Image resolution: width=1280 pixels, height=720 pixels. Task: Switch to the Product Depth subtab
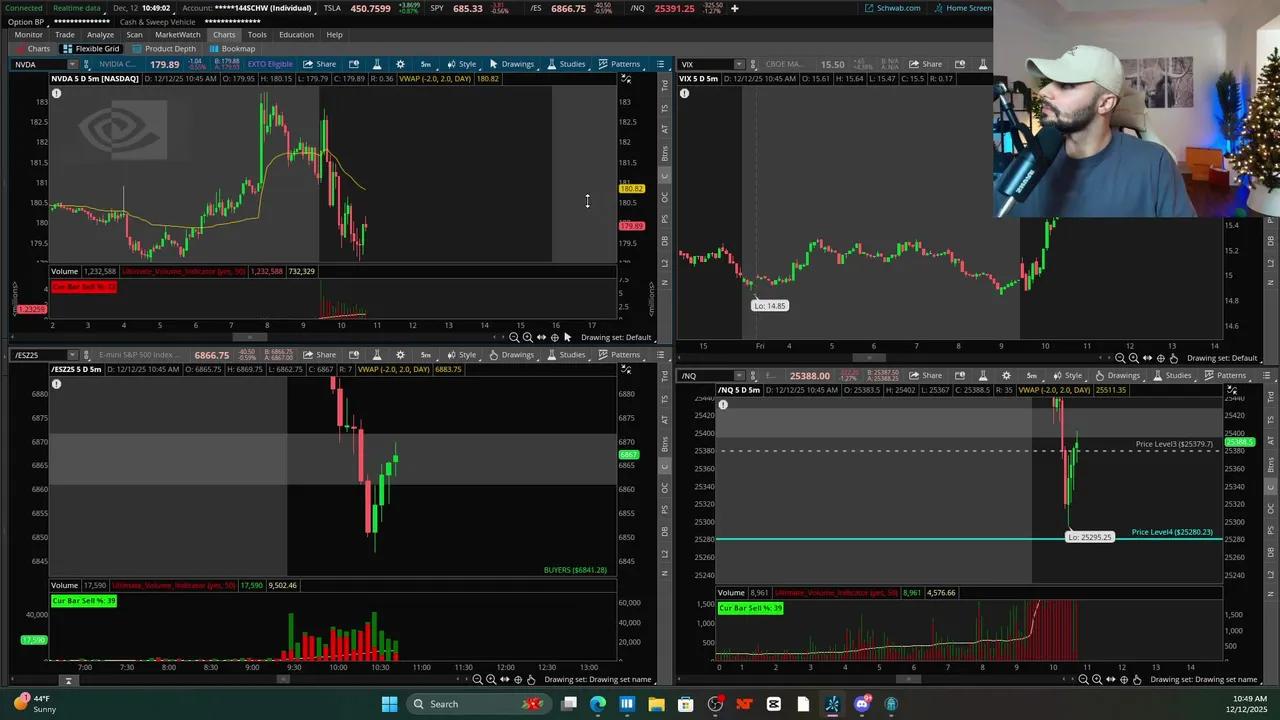point(164,49)
